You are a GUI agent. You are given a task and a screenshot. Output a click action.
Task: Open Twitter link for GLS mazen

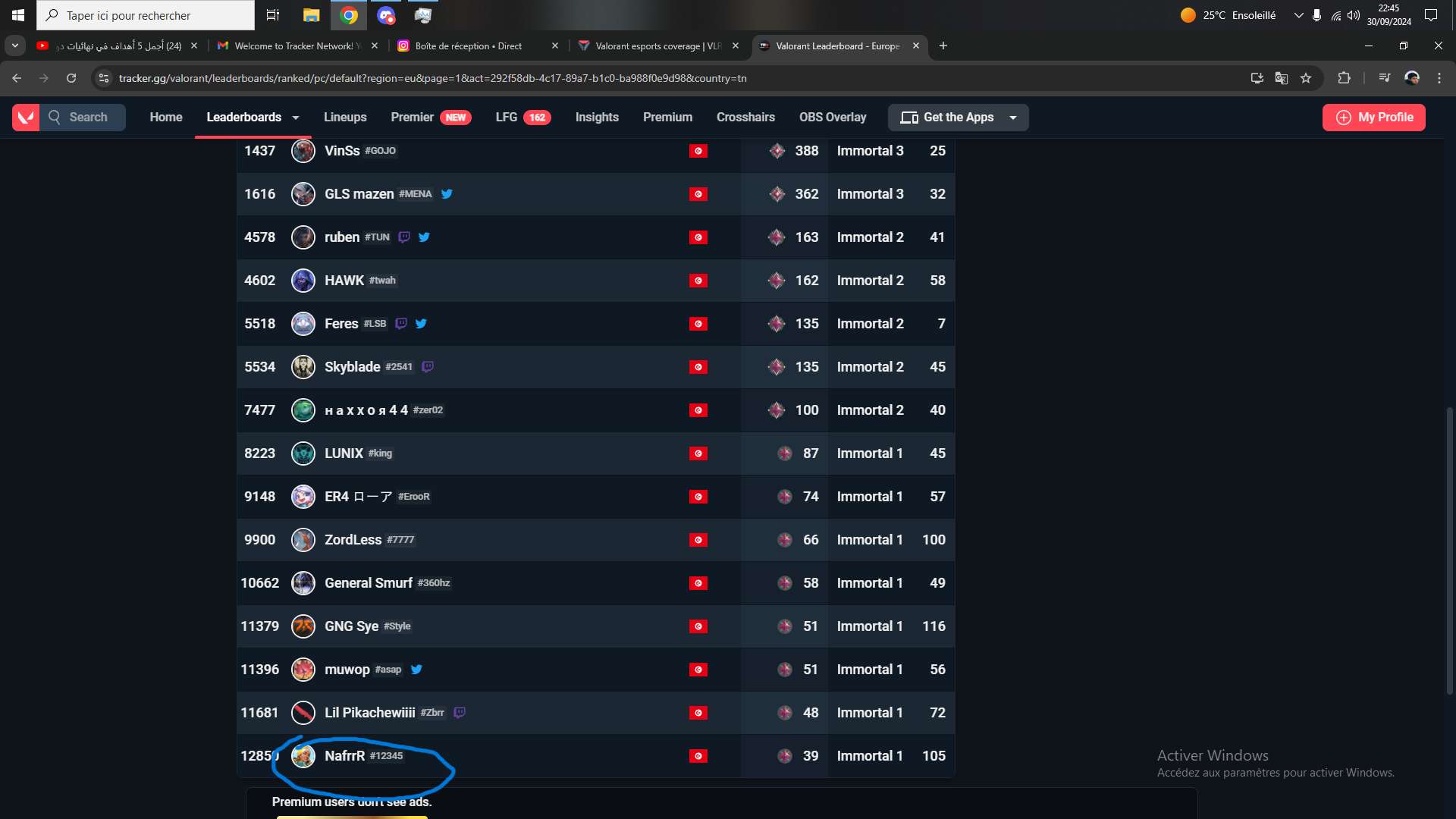447,194
